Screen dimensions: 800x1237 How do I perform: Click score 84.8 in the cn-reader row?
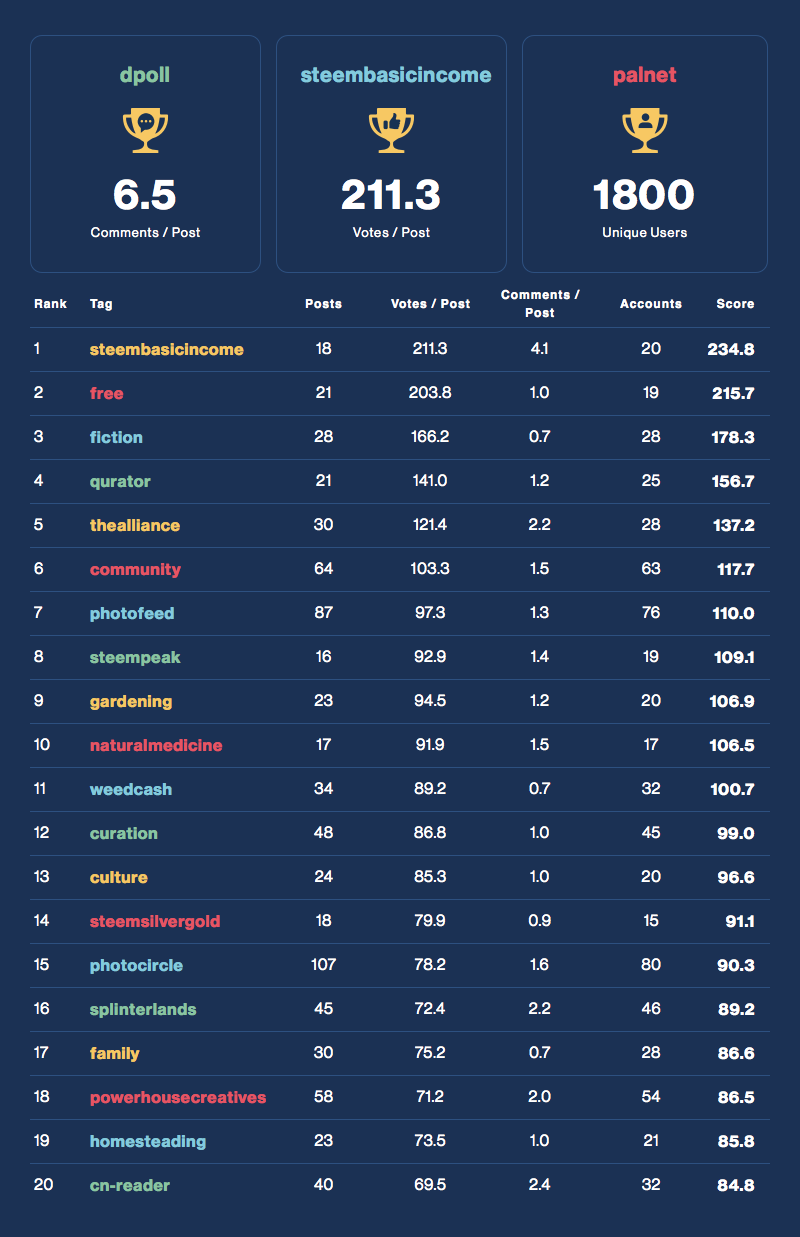pos(735,1185)
